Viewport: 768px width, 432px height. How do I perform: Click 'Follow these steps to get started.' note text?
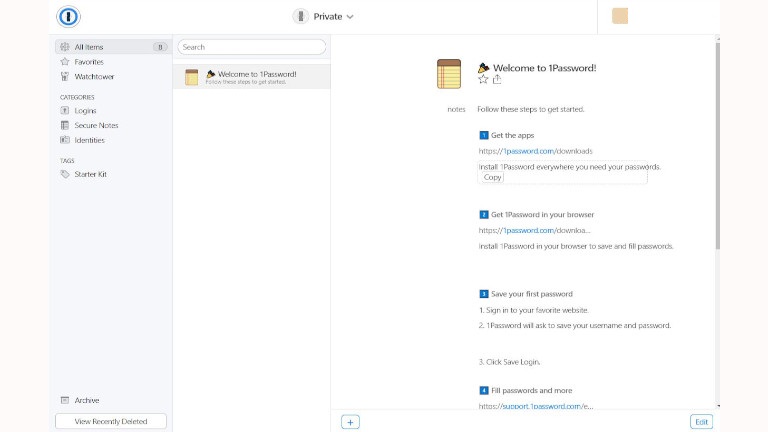click(x=531, y=109)
